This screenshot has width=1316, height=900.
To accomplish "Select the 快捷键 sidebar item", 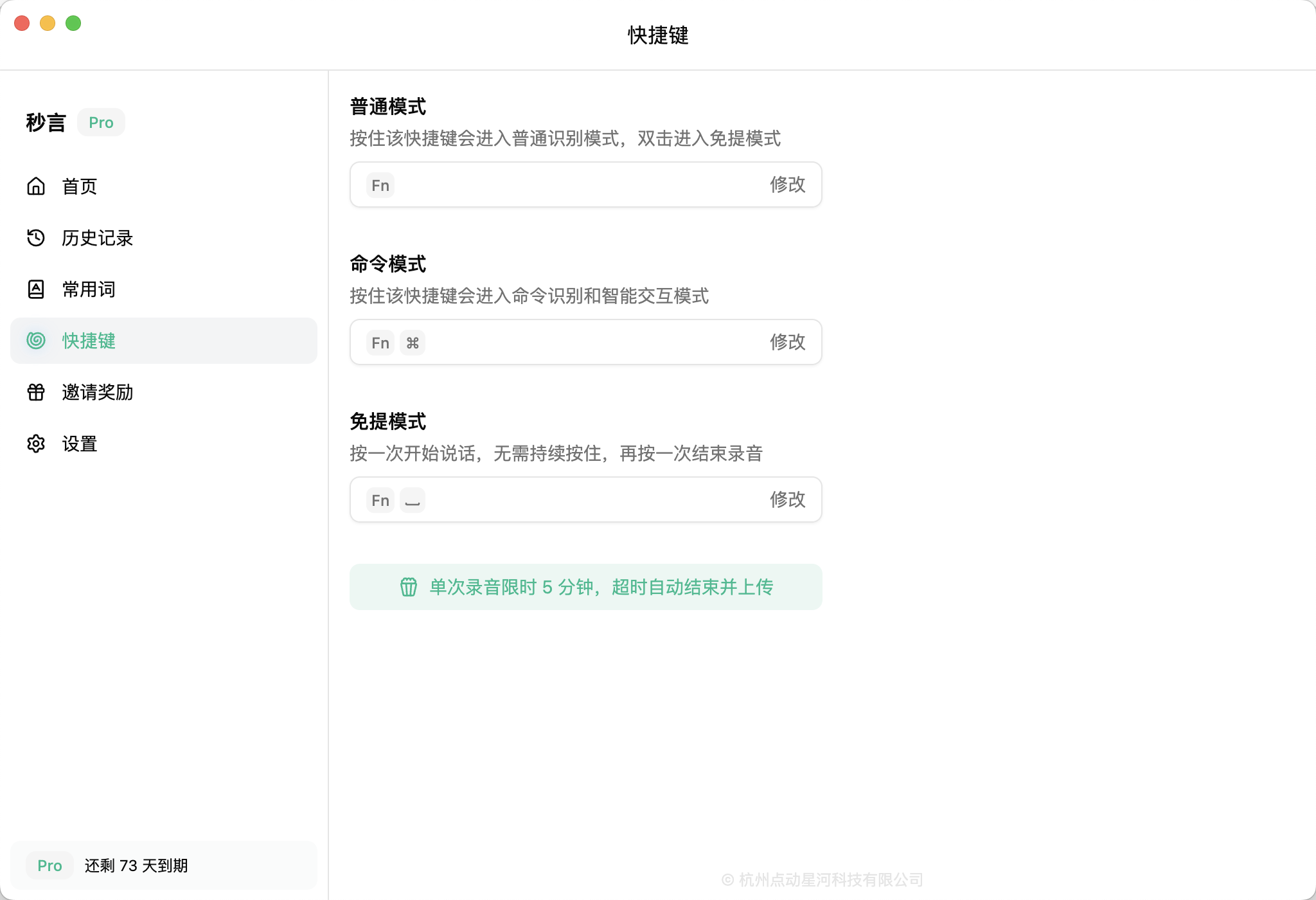I will (164, 341).
